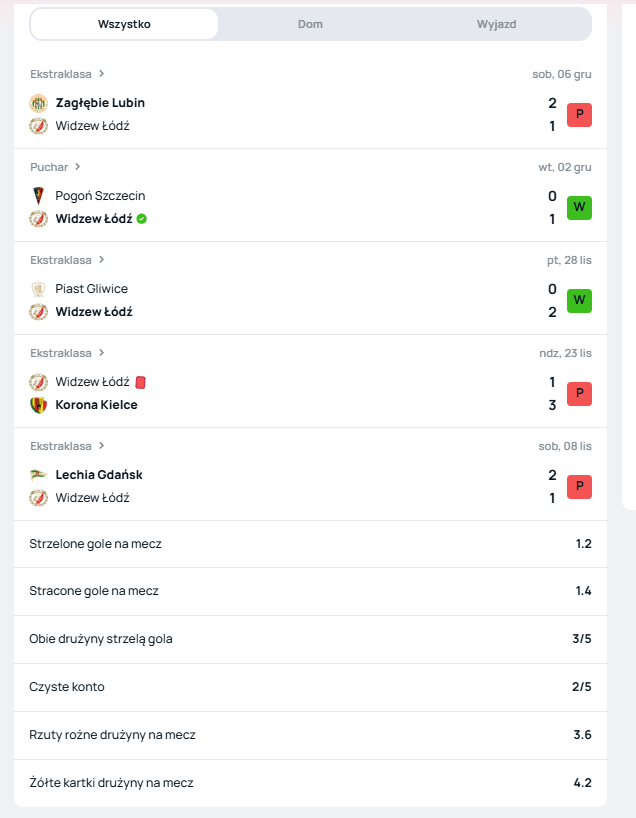Image resolution: width=636 pixels, height=818 pixels.
Task: Open Ekstraklasa link above Piast Gliwice match
Action: click(x=61, y=260)
